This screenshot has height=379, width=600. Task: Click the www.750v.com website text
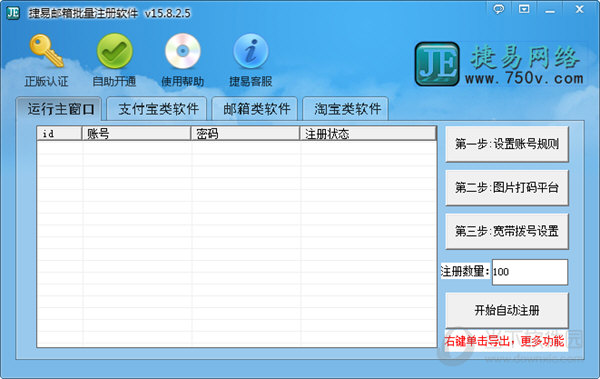point(524,78)
